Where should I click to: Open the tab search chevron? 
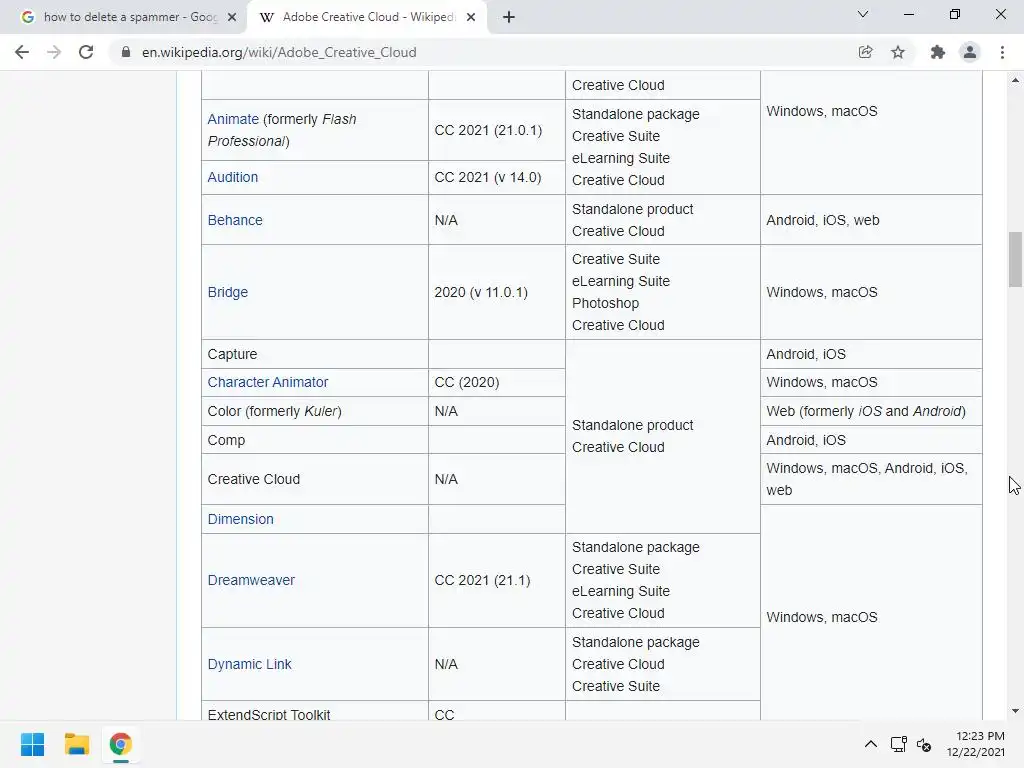tap(863, 14)
